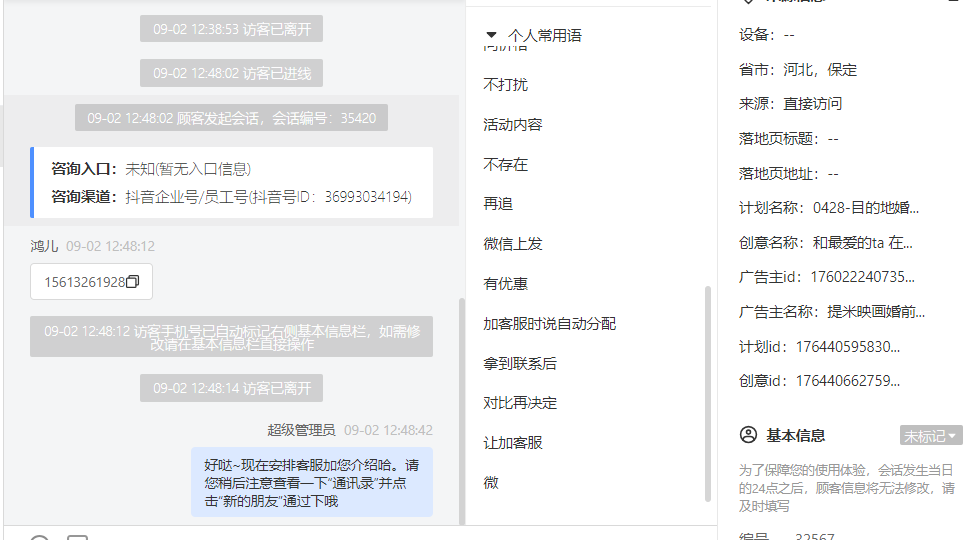Select quick phrase 有优惠

click(505, 284)
